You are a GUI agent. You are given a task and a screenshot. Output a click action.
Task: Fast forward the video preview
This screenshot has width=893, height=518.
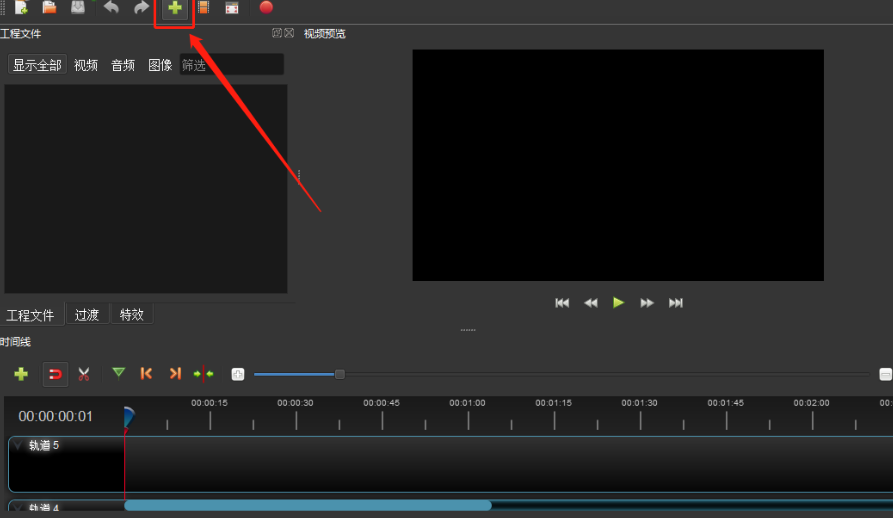[647, 303]
